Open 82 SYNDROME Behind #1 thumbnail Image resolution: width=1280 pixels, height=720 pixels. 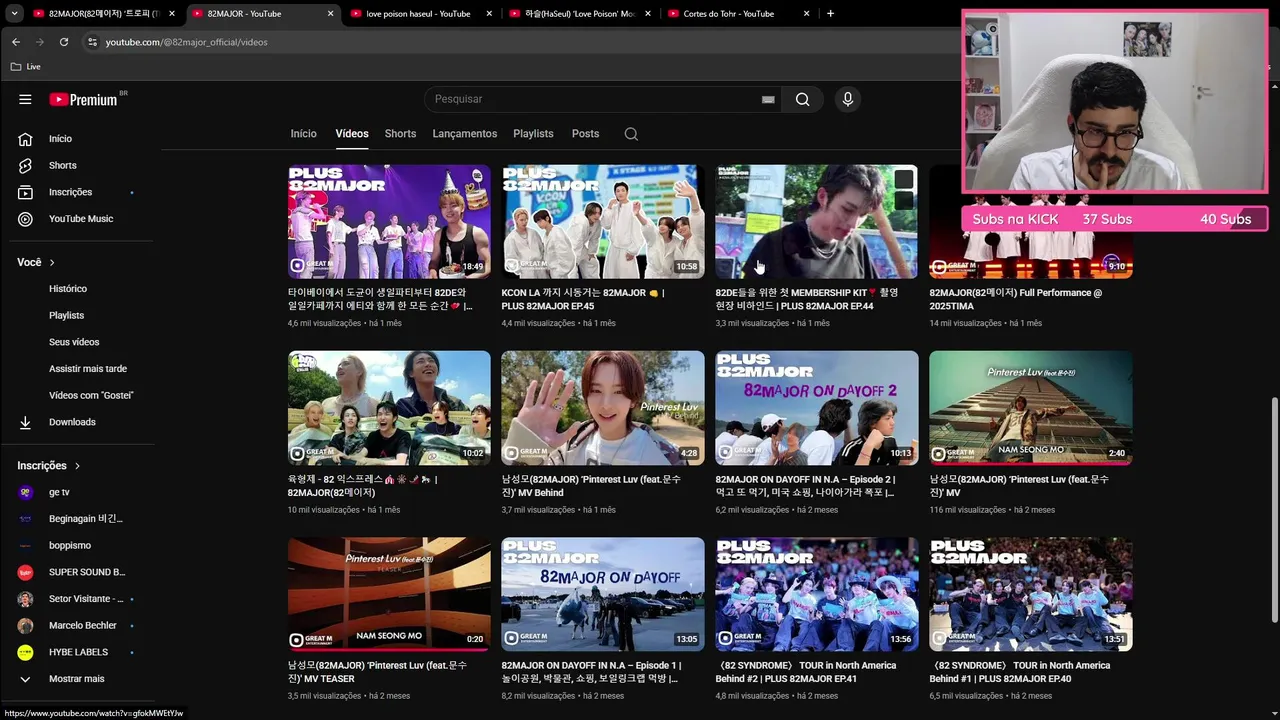coord(1031,595)
